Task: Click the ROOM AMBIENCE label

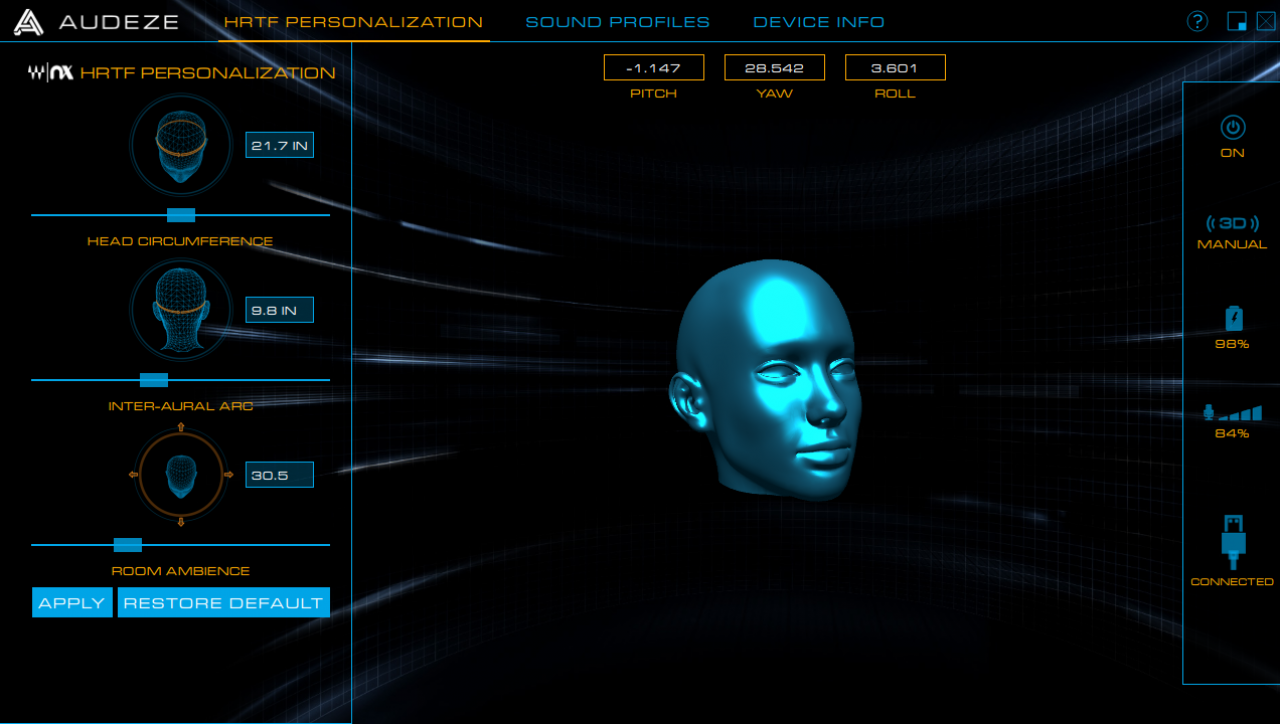Action: 181,571
